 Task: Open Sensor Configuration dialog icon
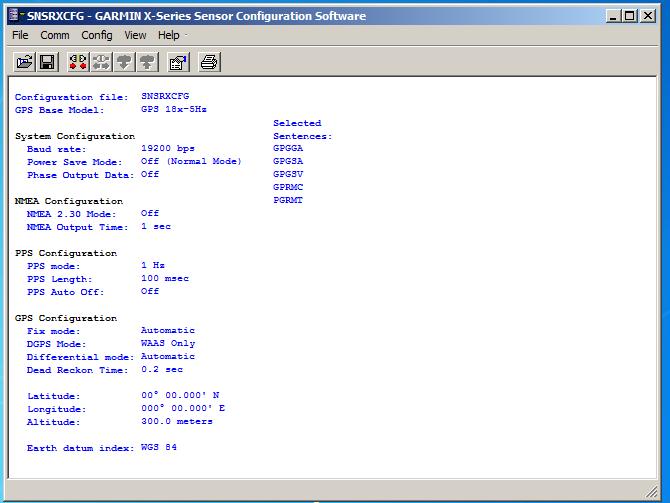pos(179,62)
